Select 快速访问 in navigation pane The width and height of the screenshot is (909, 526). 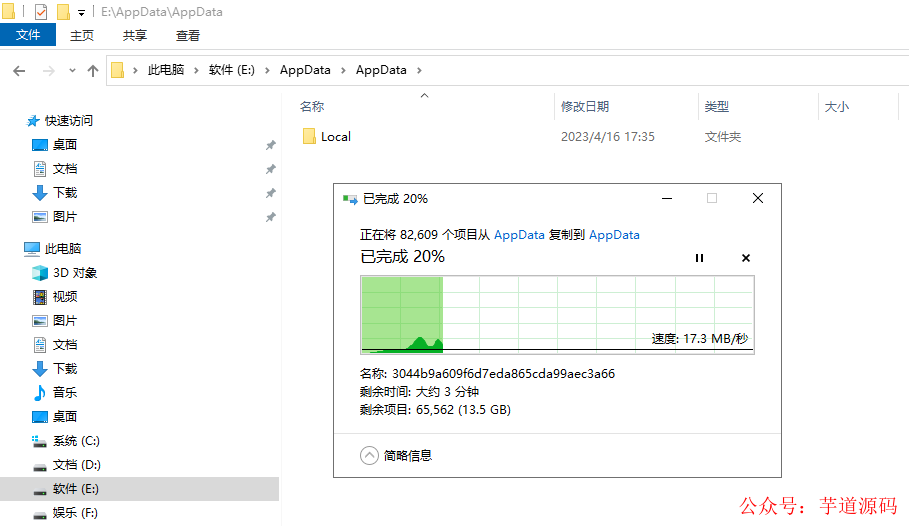[x=68, y=121]
